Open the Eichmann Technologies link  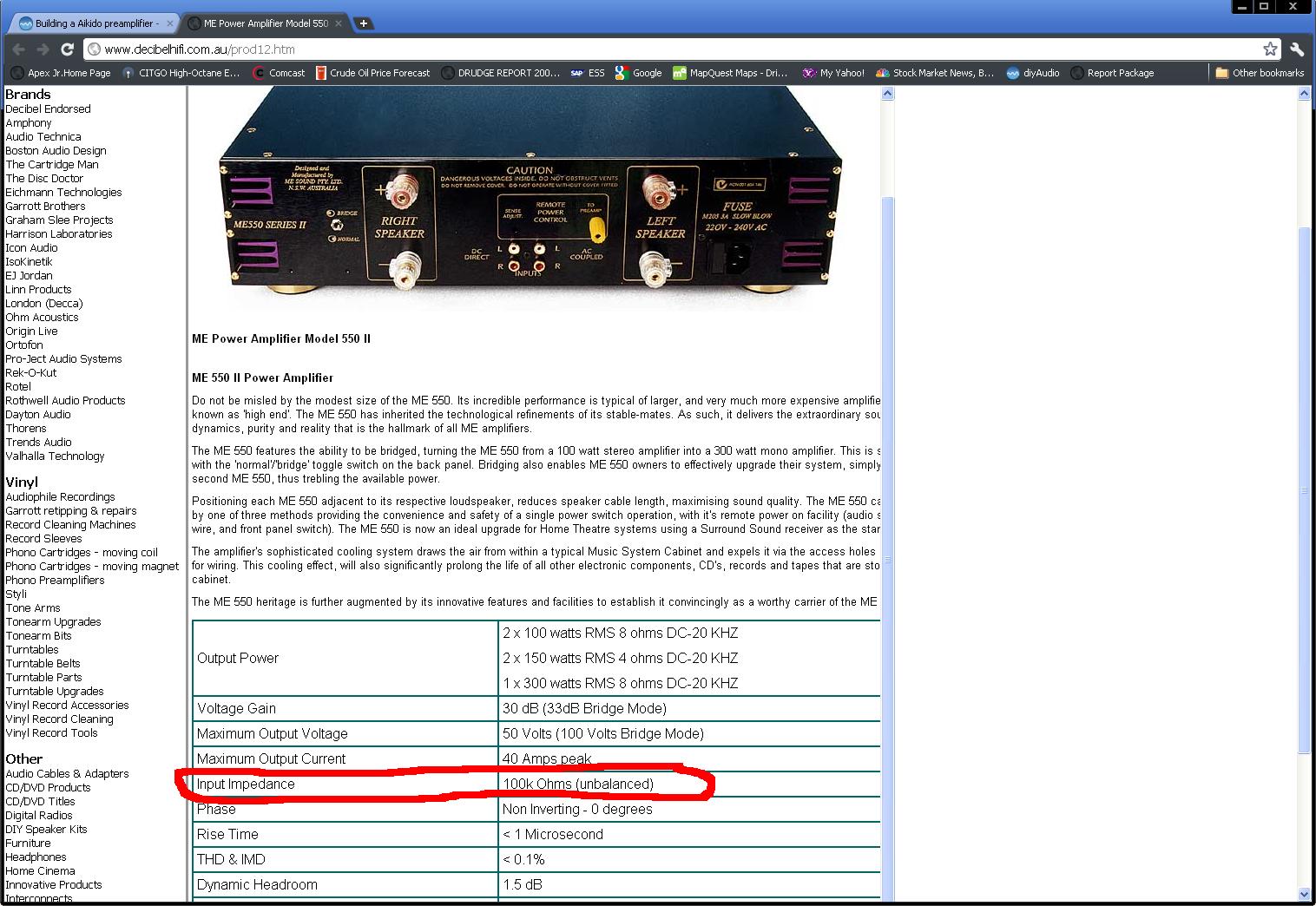tap(63, 192)
